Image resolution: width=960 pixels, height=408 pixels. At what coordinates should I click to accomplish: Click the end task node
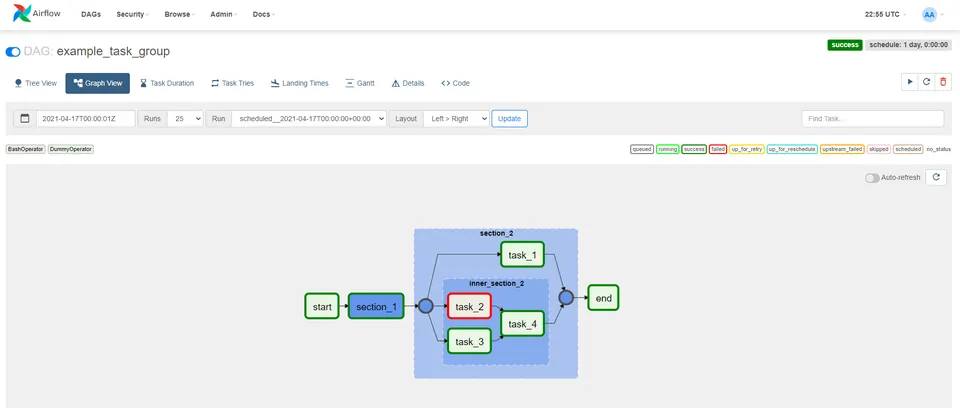click(603, 298)
